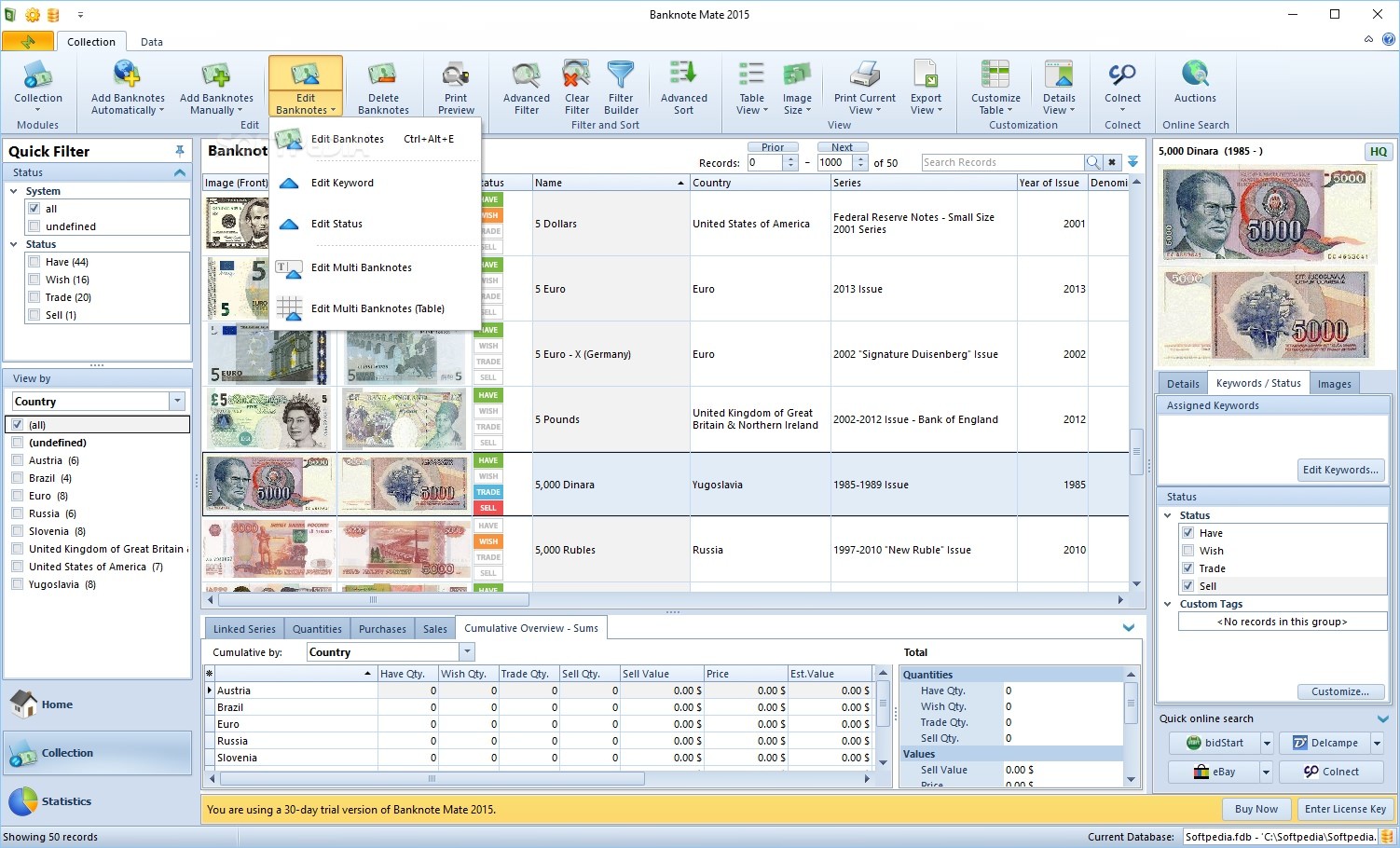Click the table vertical scrollbar thumb

point(1136,451)
